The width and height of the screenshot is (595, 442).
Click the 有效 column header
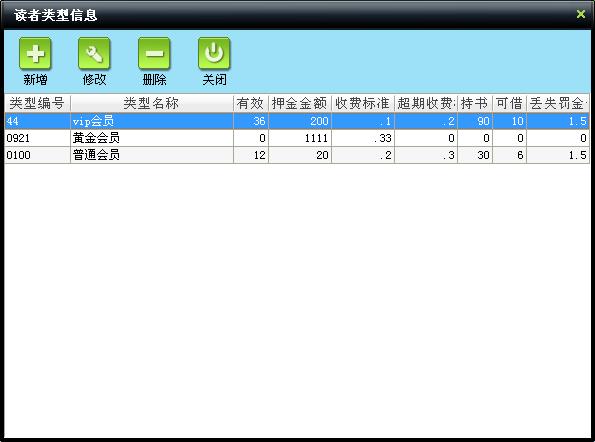pos(251,103)
